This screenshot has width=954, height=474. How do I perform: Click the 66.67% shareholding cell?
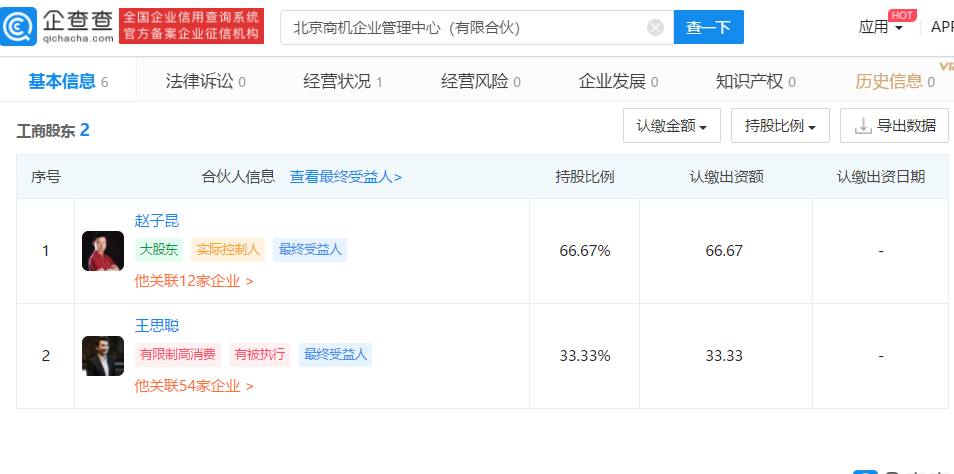coord(585,251)
